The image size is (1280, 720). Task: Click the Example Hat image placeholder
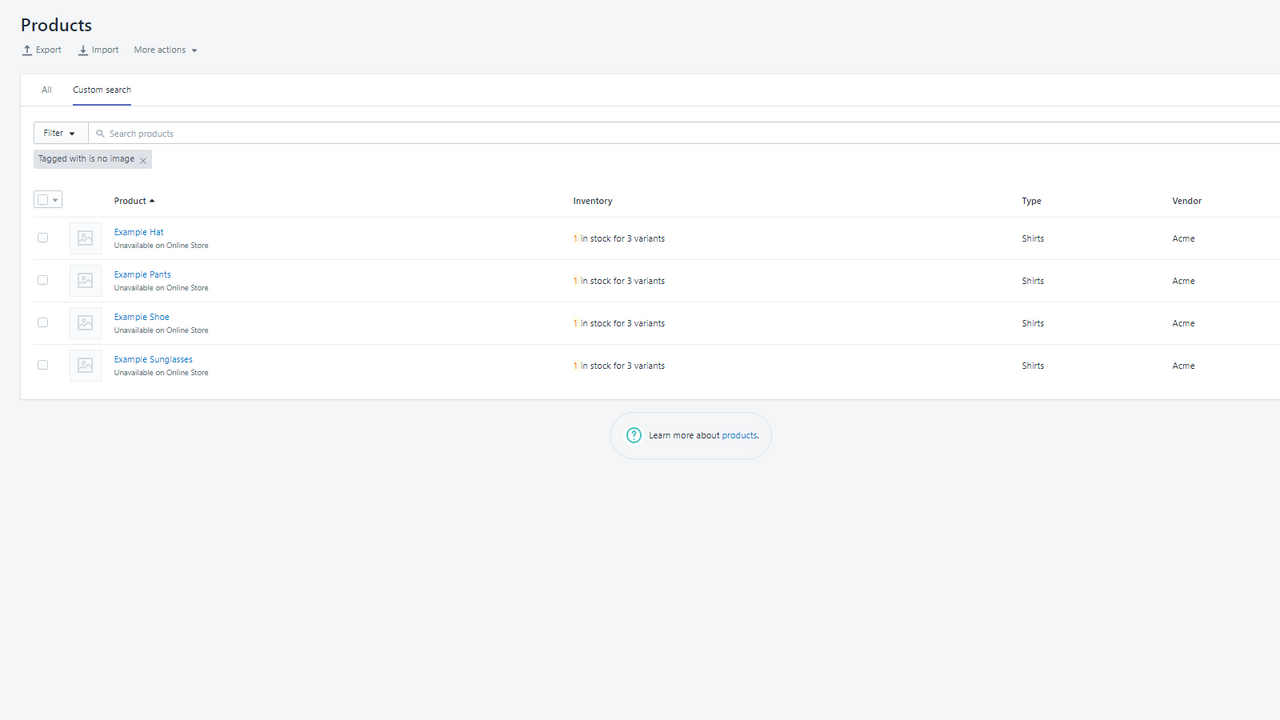[85, 238]
